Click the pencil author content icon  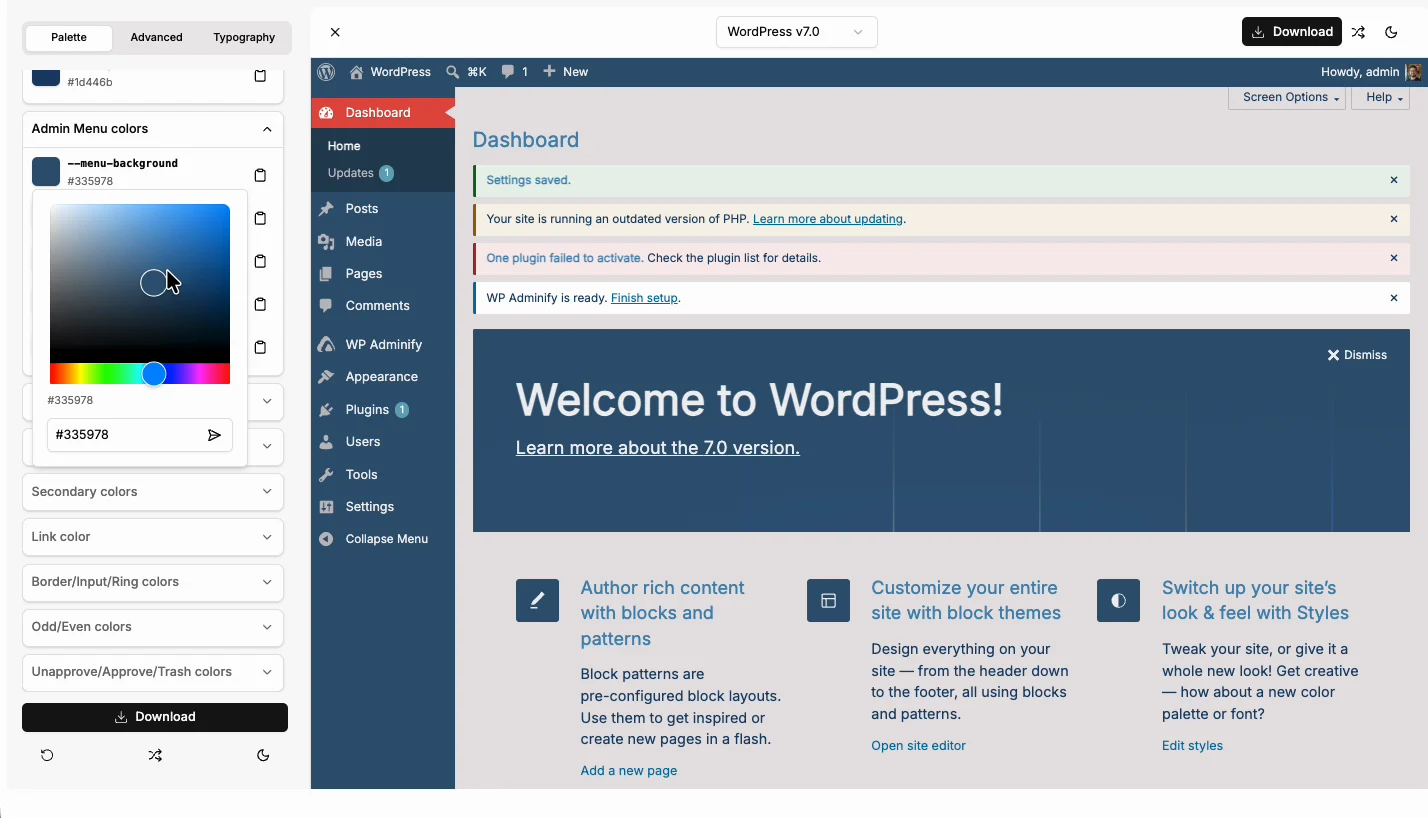pos(537,601)
